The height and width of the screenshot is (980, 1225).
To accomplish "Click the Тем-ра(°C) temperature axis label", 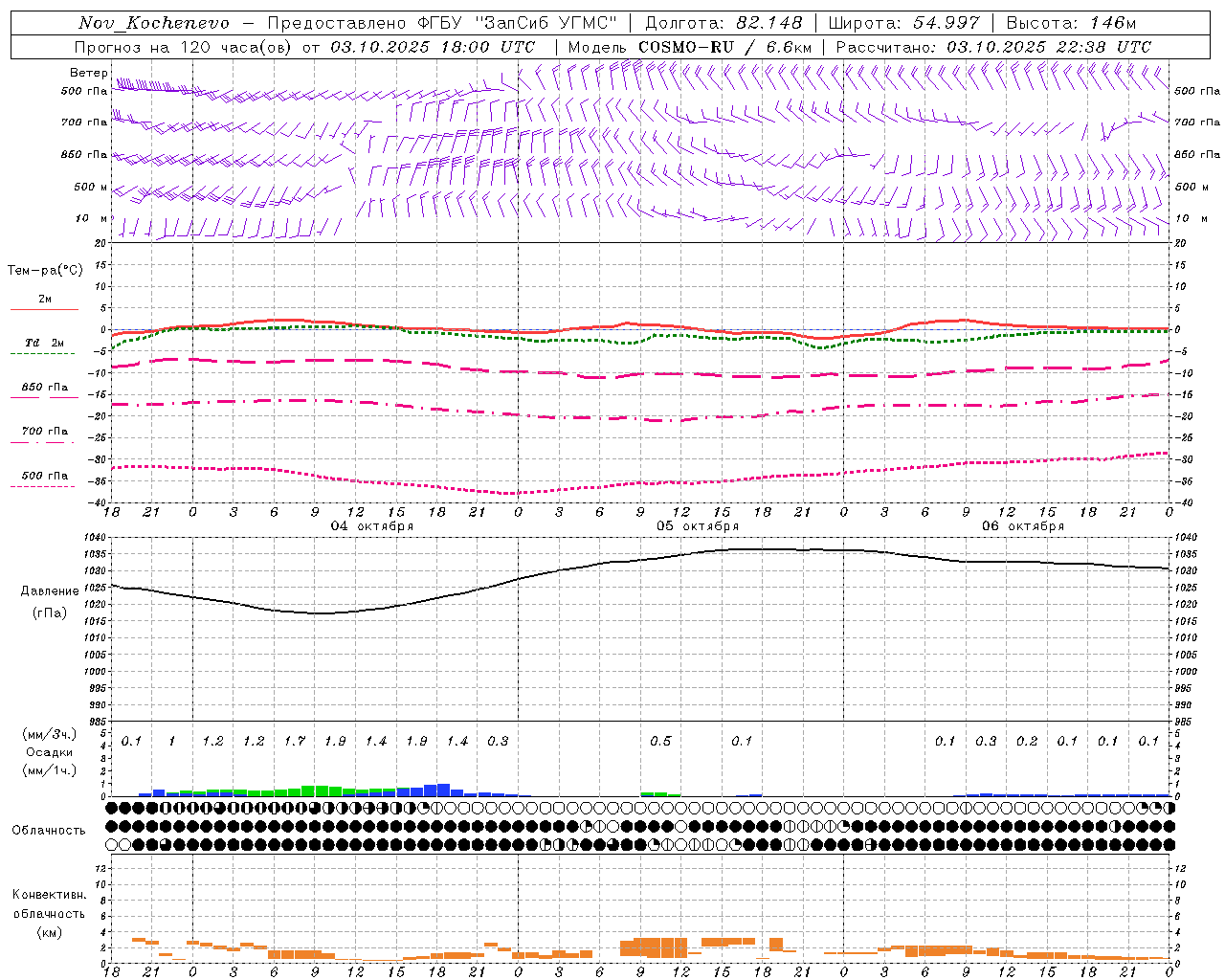I will pos(45,271).
